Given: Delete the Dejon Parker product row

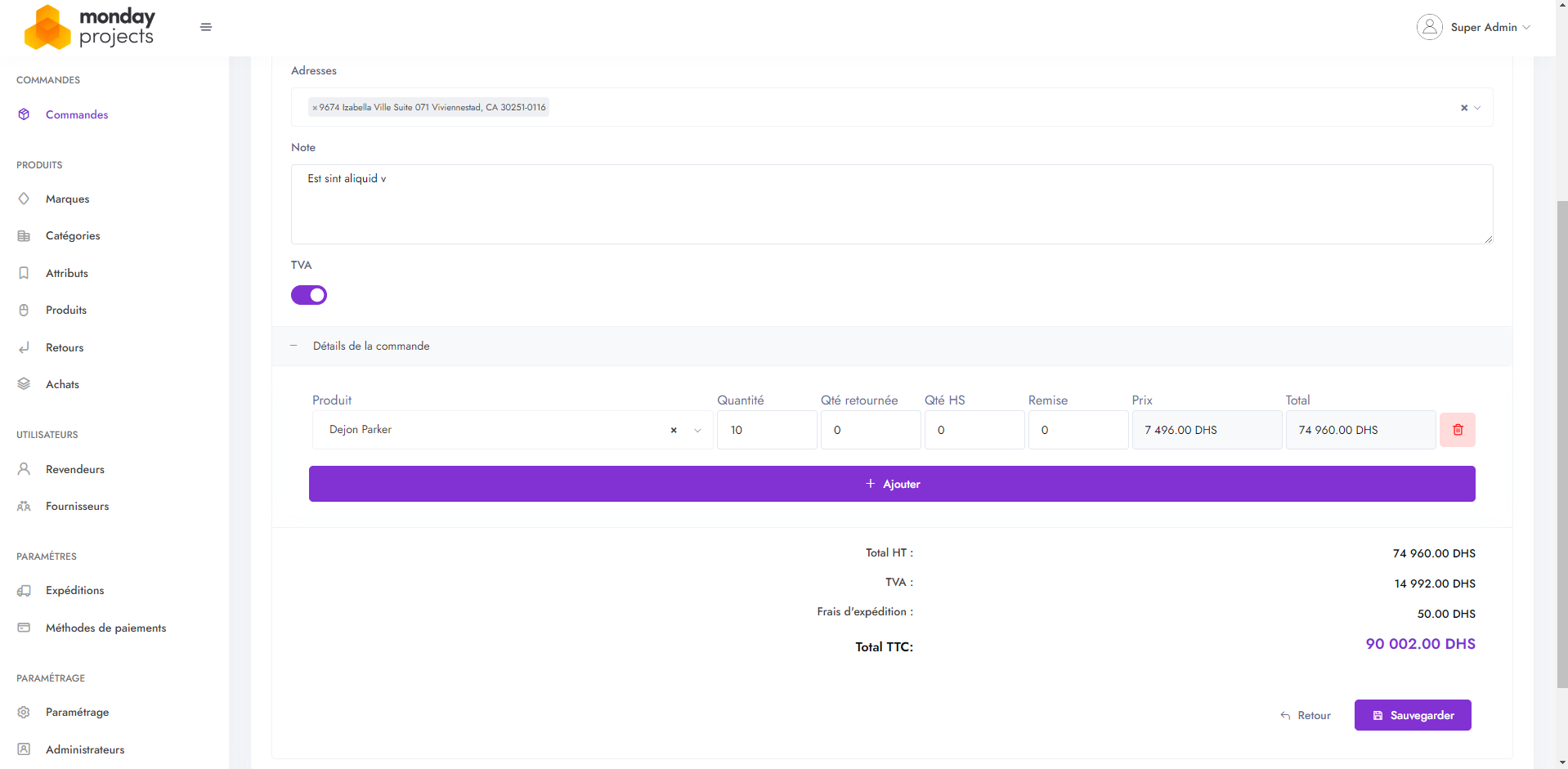Looking at the screenshot, I should [x=1457, y=430].
